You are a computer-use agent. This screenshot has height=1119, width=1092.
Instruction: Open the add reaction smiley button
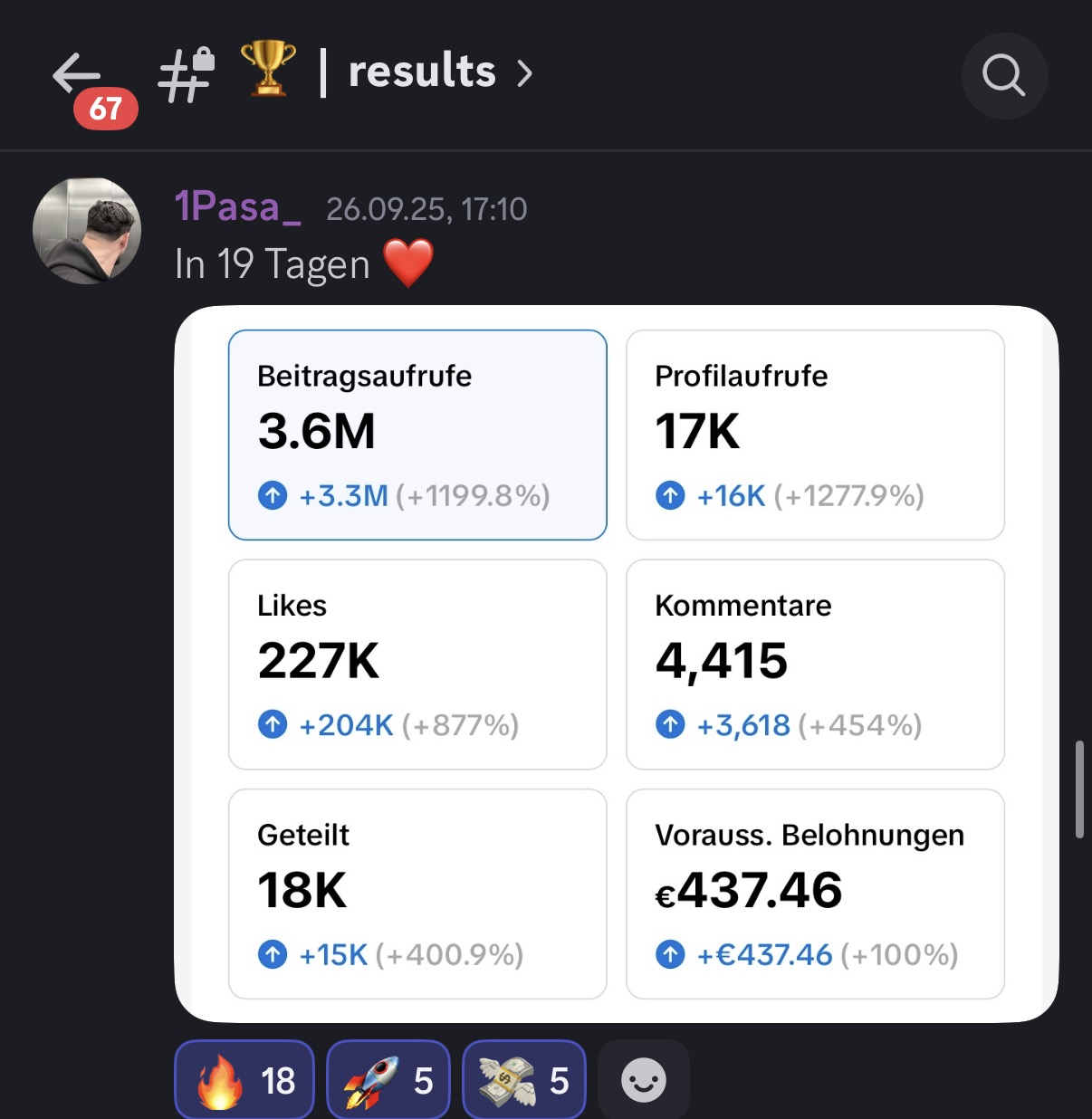click(644, 1080)
